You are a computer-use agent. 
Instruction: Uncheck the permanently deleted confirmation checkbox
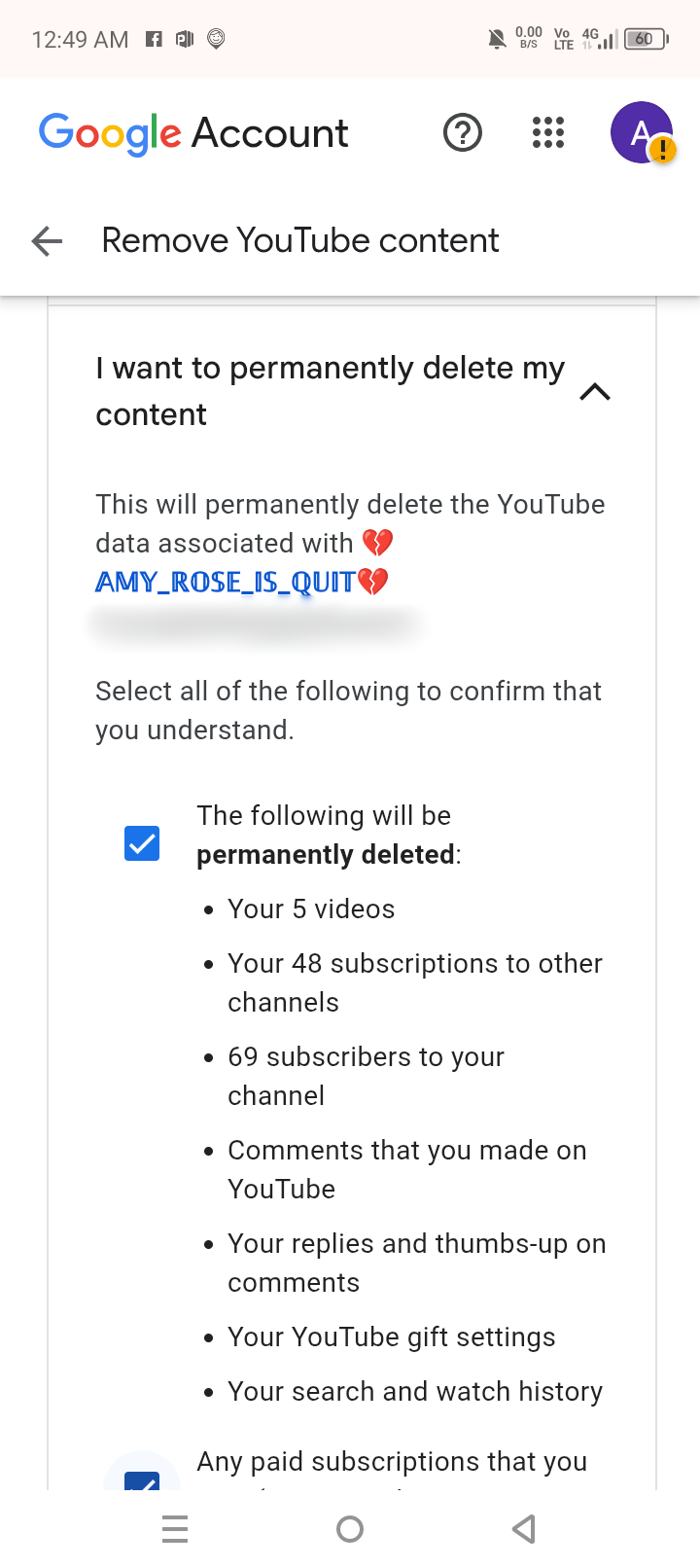coord(142,843)
